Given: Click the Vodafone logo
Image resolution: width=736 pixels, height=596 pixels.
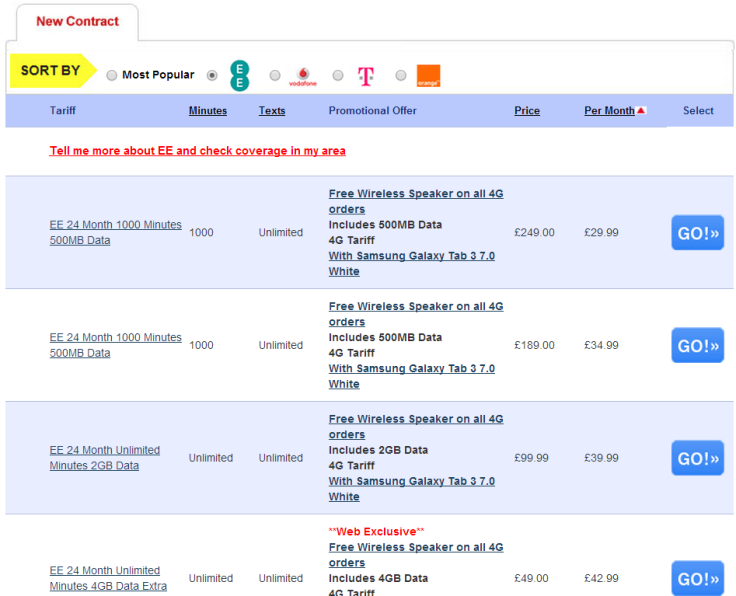Looking at the screenshot, I should pos(303,76).
